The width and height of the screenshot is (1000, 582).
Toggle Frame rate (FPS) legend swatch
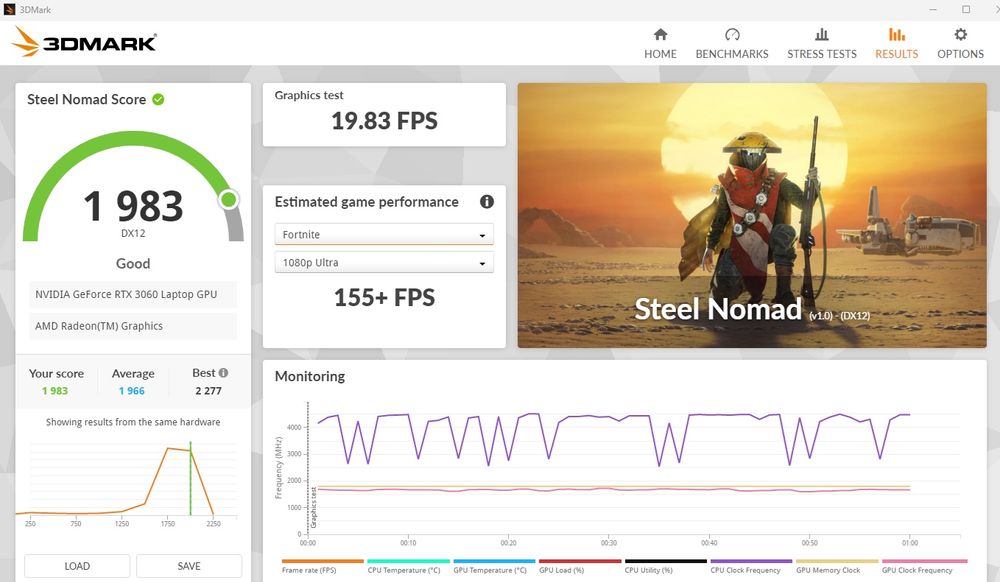pos(322,562)
